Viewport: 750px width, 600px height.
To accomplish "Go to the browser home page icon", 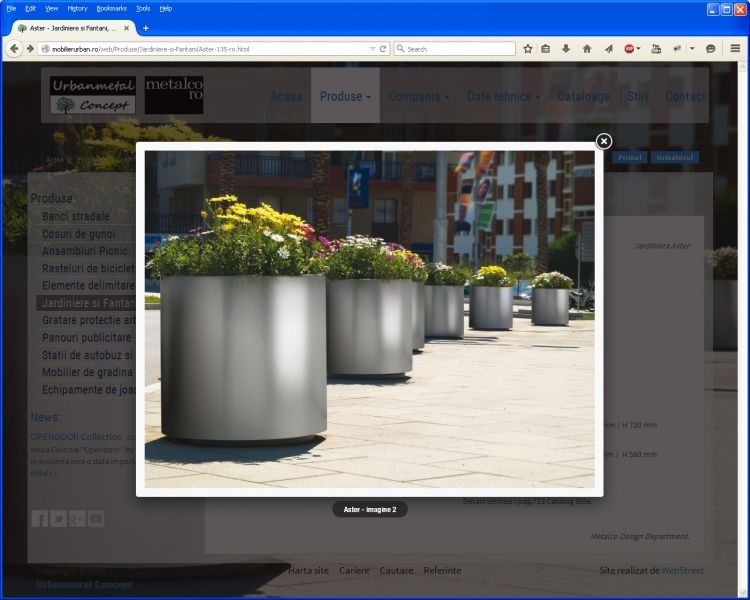I will 586,48.
